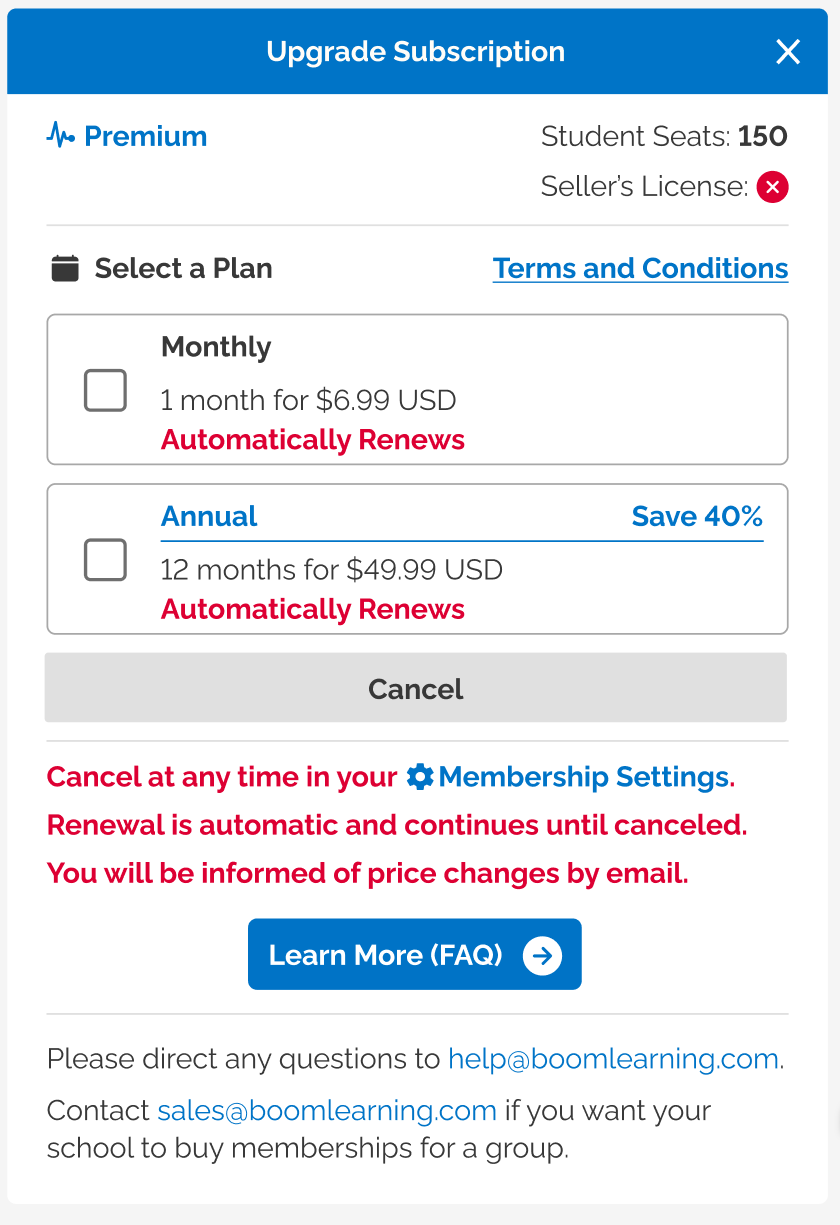Screen dimensions: 840x1225
Task: Click the arrow icon in Learn More button
Action: (x=542, y=955)
